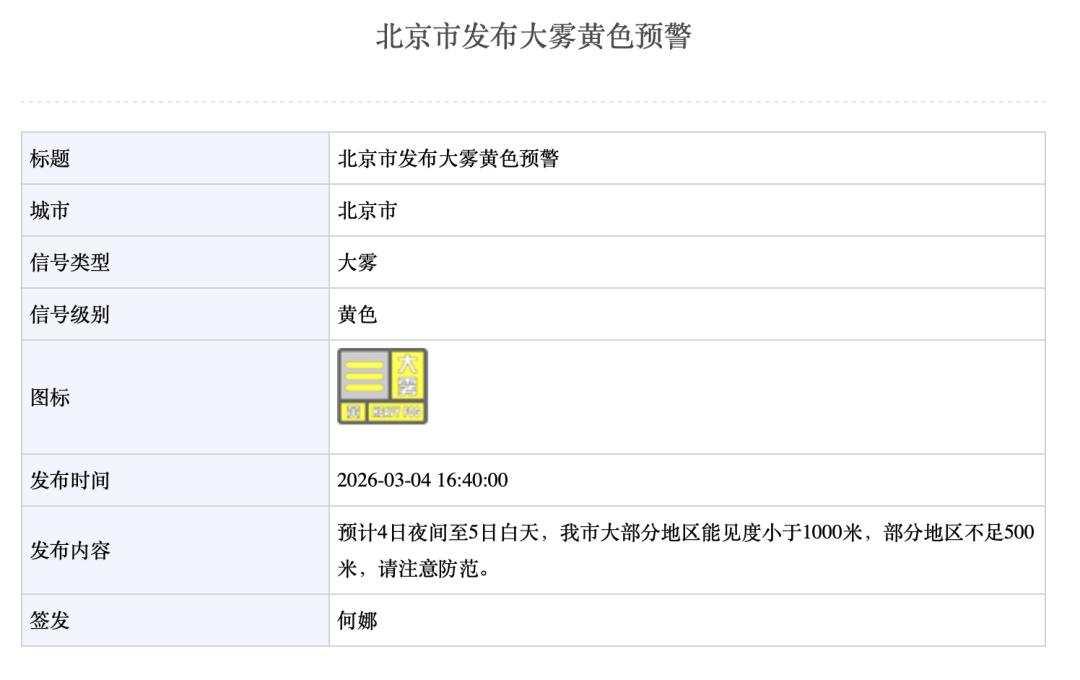Select the 信号级别 row label
This screenshot has width=1080, height=680.
click(x=70, y=315)
